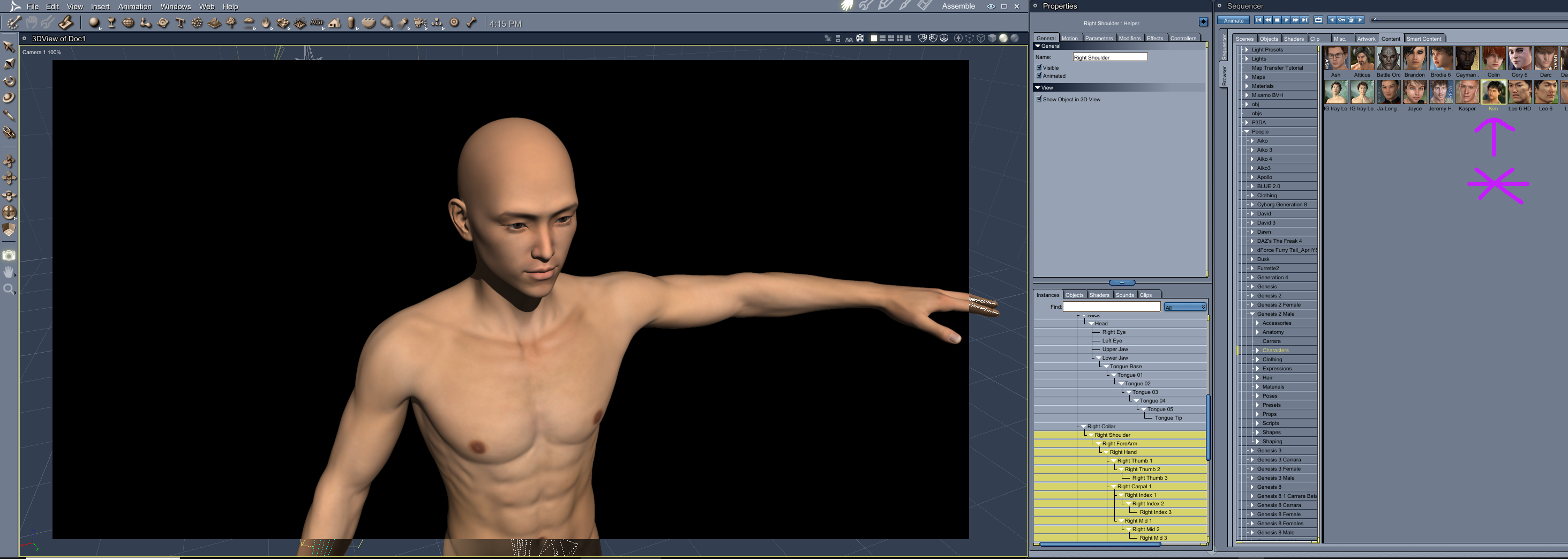This screenshot has width=1568, height=559.
Task: Click the fire effect tool icon
Action: (x=265, y=23)
